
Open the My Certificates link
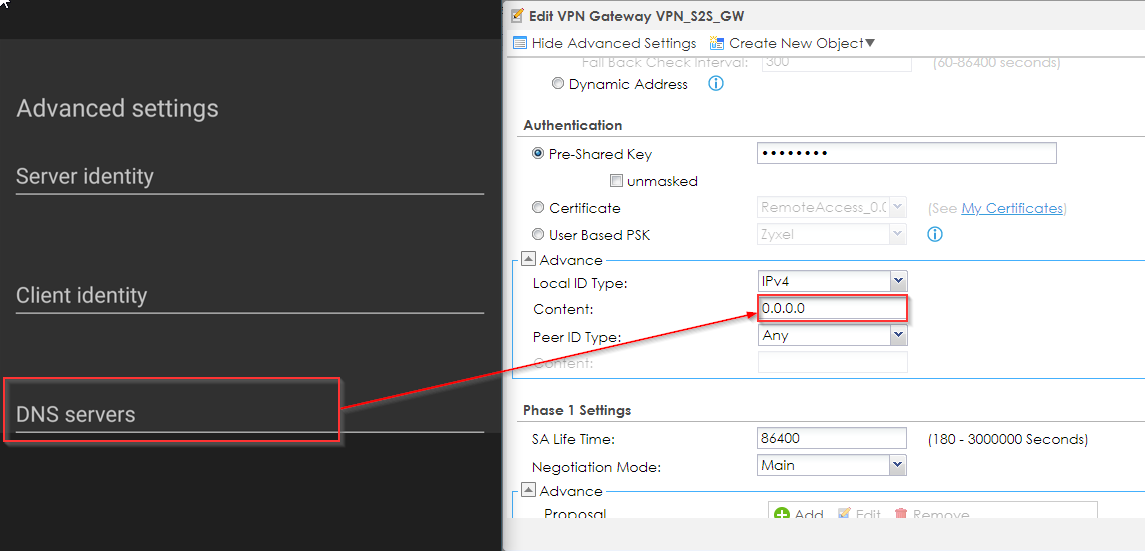click(x=1011, y=208)
